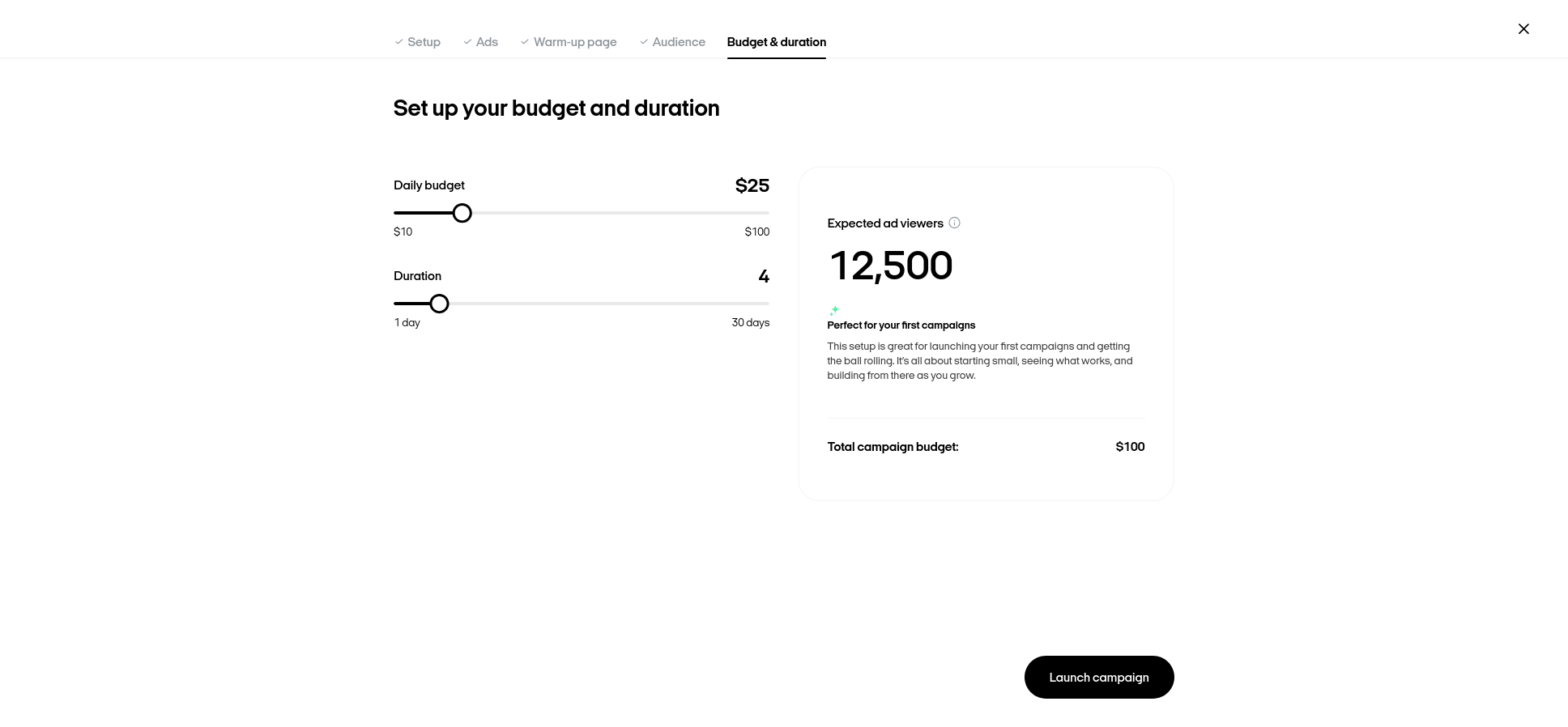Click the 'Daily budget' label
Screen dimensions: 1568x727
429,185
